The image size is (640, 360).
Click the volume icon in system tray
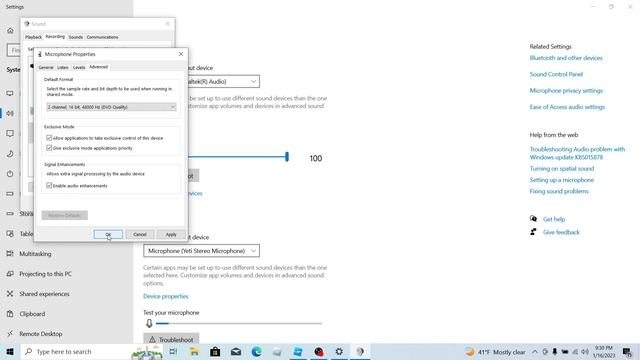(x=585, y=351)
